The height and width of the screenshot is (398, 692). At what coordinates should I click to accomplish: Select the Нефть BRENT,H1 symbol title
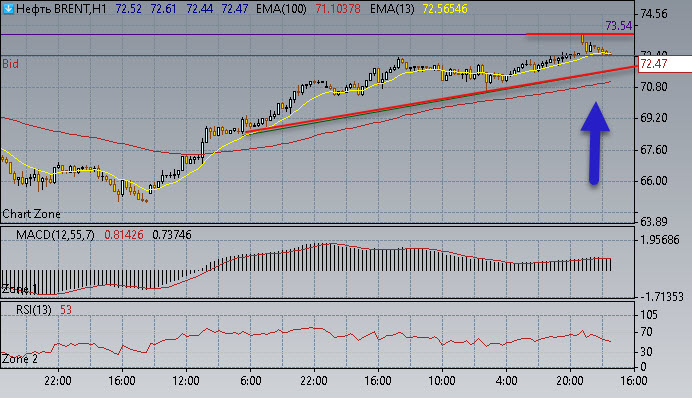click(x=61, y=9)
